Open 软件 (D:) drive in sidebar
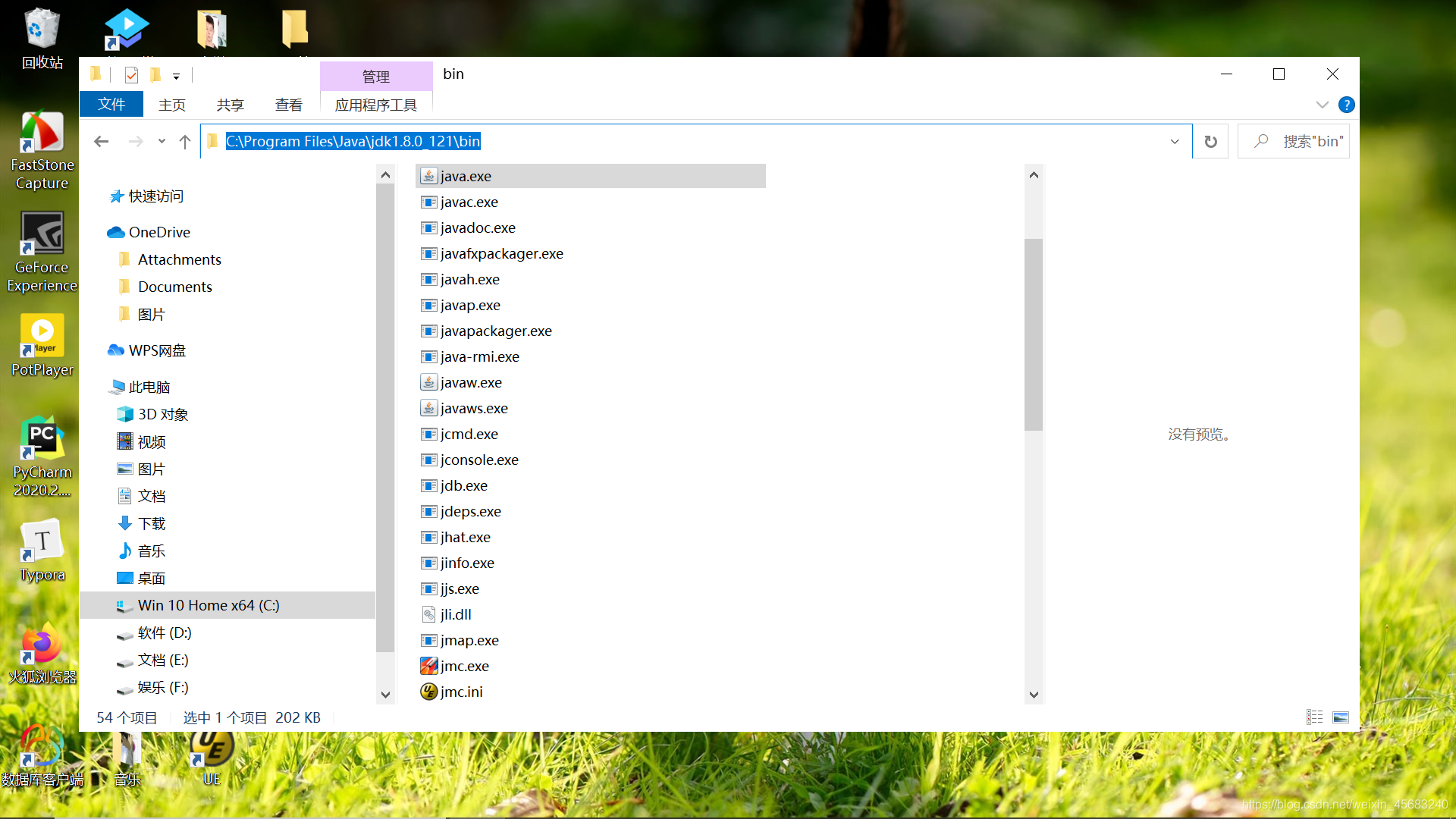Image resolution: width=1456 pixels, height=819 pixels. 165,632
